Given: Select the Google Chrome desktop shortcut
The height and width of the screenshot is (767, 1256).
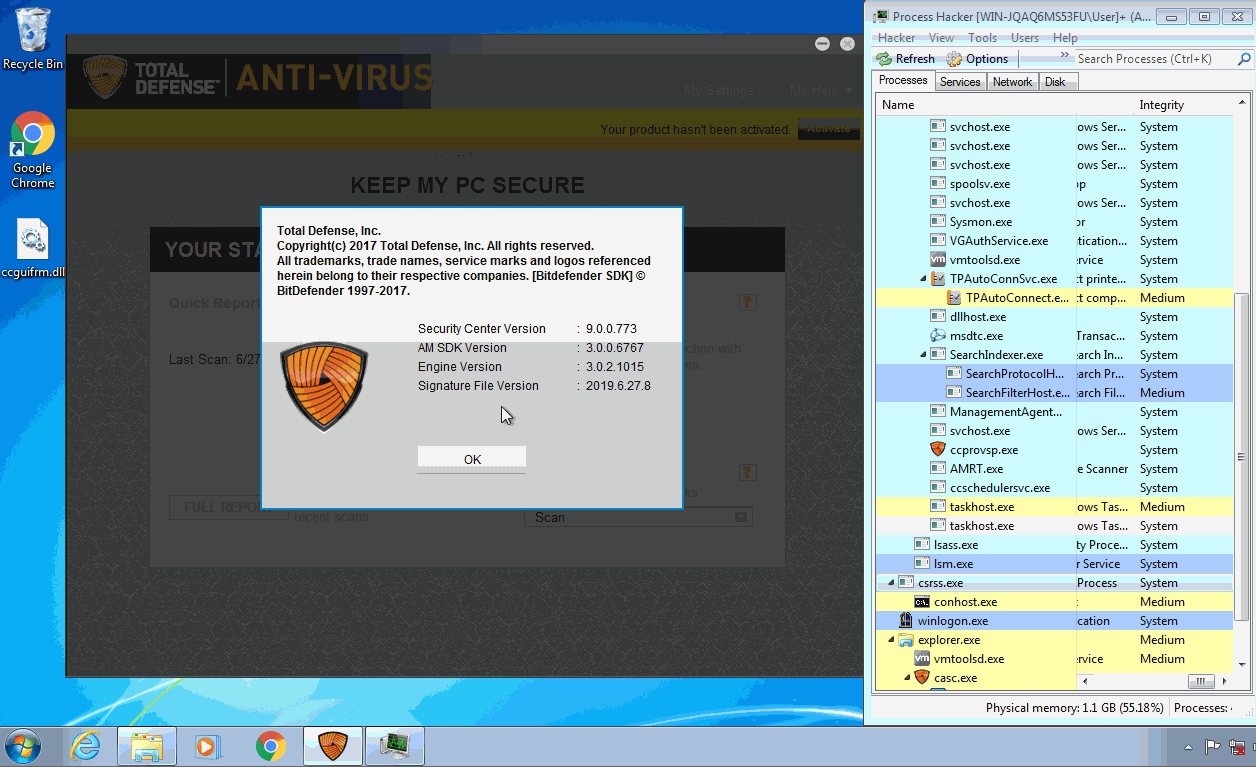Looking at the screenshot, I should tap(33, 150).
